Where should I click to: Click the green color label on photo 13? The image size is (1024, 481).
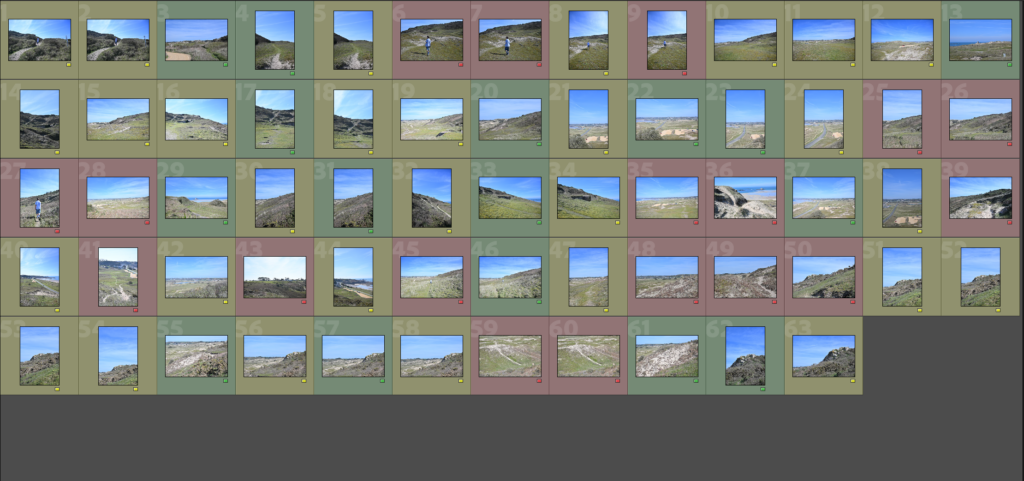[x=1010, y=64]
